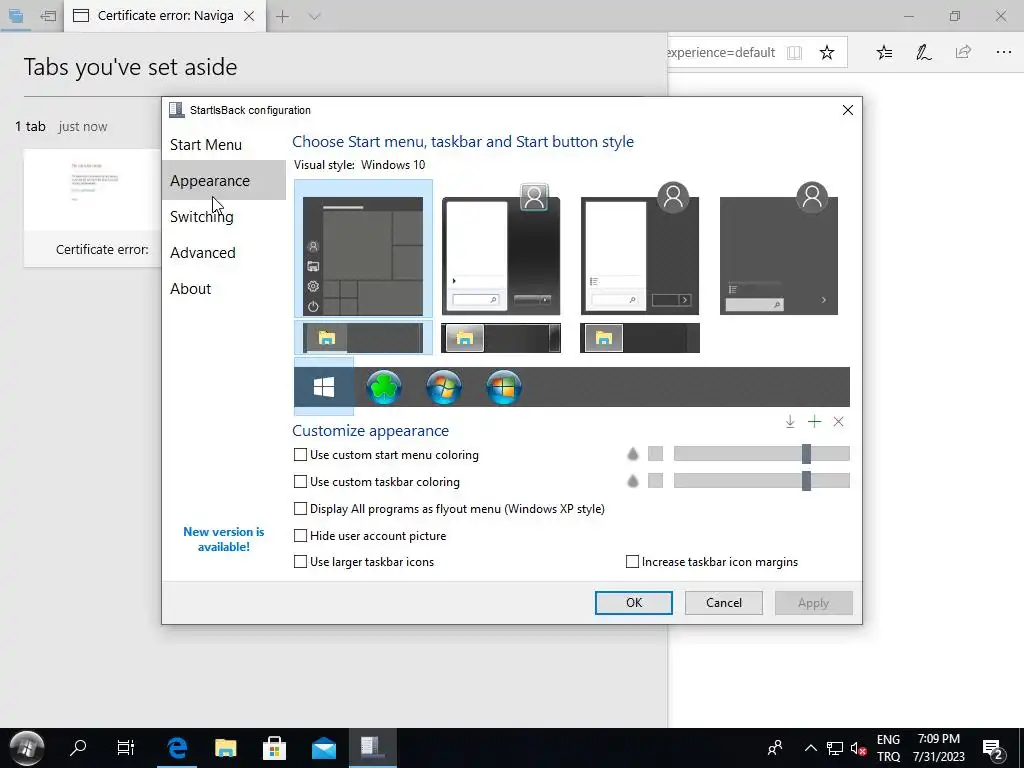Check Increase taskbar icon margins

(x=712, y=562)
